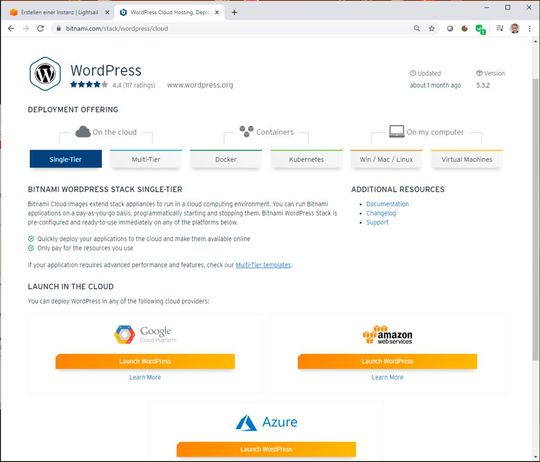Screen dimensions: 540x462
Task: Open the Changelog link
Action: point(381,213)
